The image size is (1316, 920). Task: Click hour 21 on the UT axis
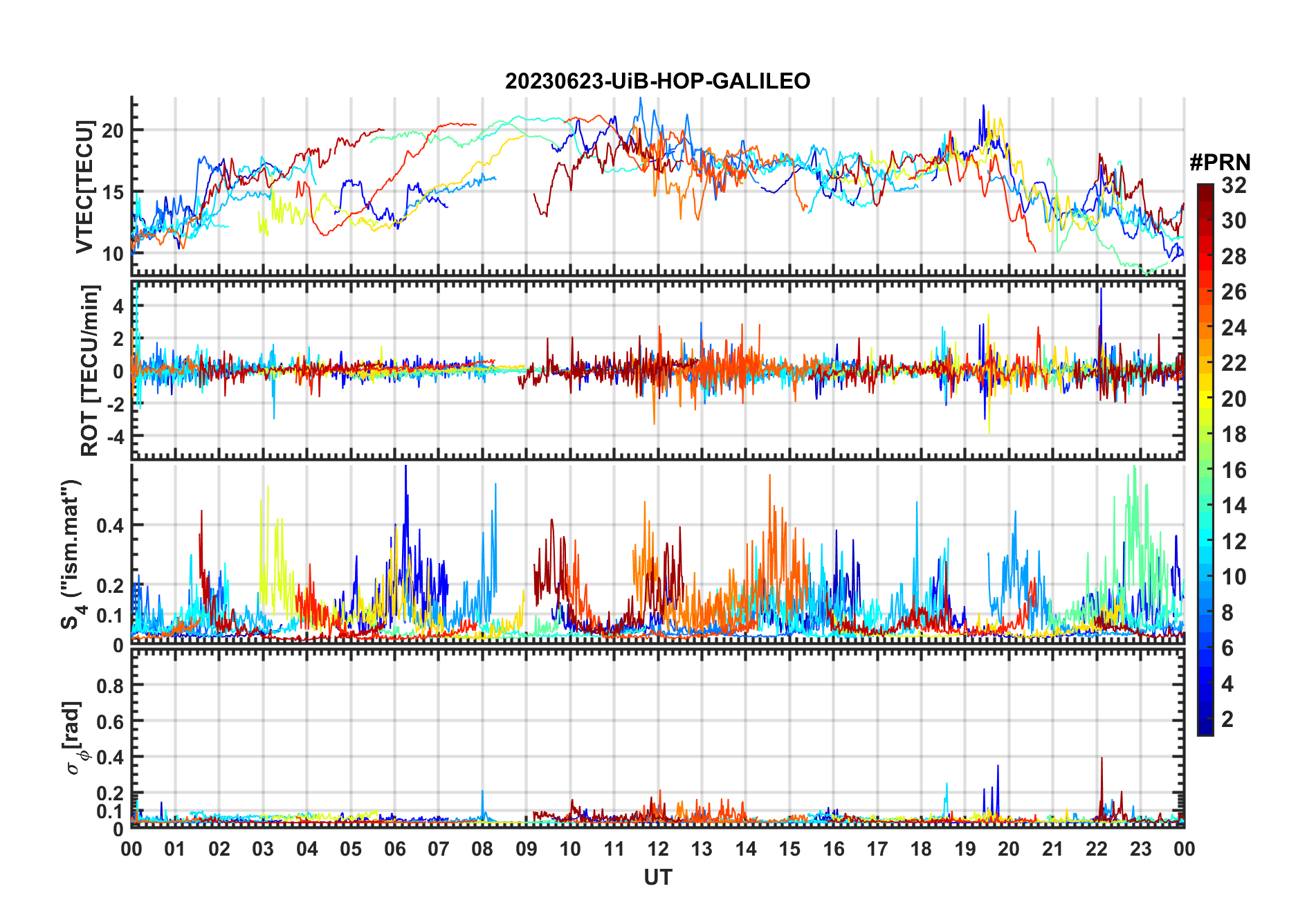(1053, 849)
